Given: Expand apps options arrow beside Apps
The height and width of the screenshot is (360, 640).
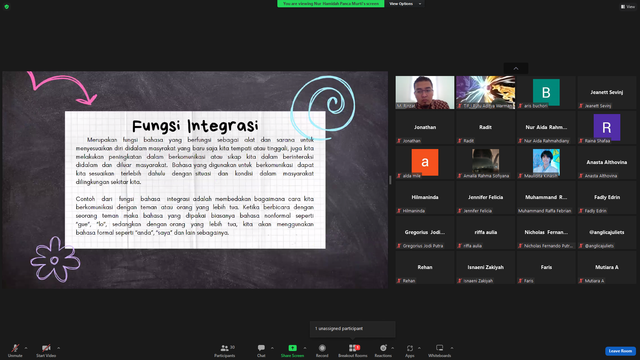Looking at the screenshot, I should pos(419,348).
